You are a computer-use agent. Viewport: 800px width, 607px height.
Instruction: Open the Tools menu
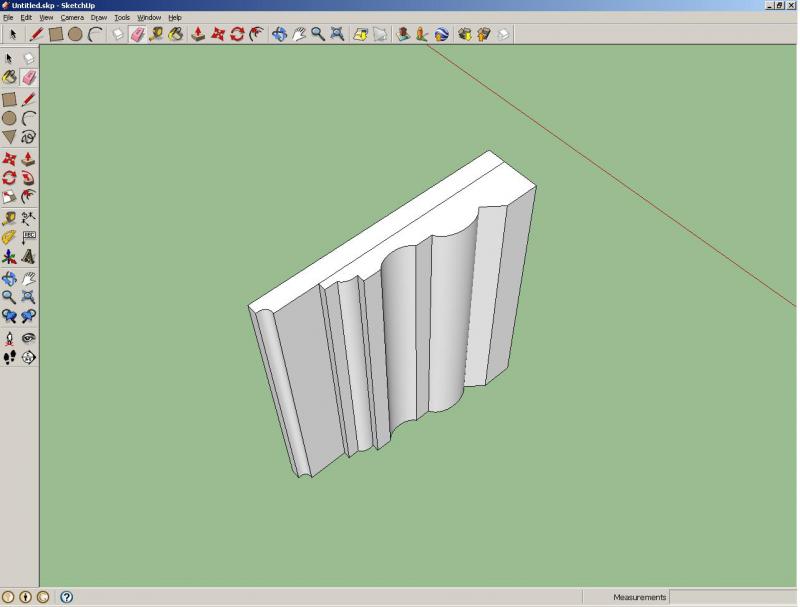(x=122, y=18)
